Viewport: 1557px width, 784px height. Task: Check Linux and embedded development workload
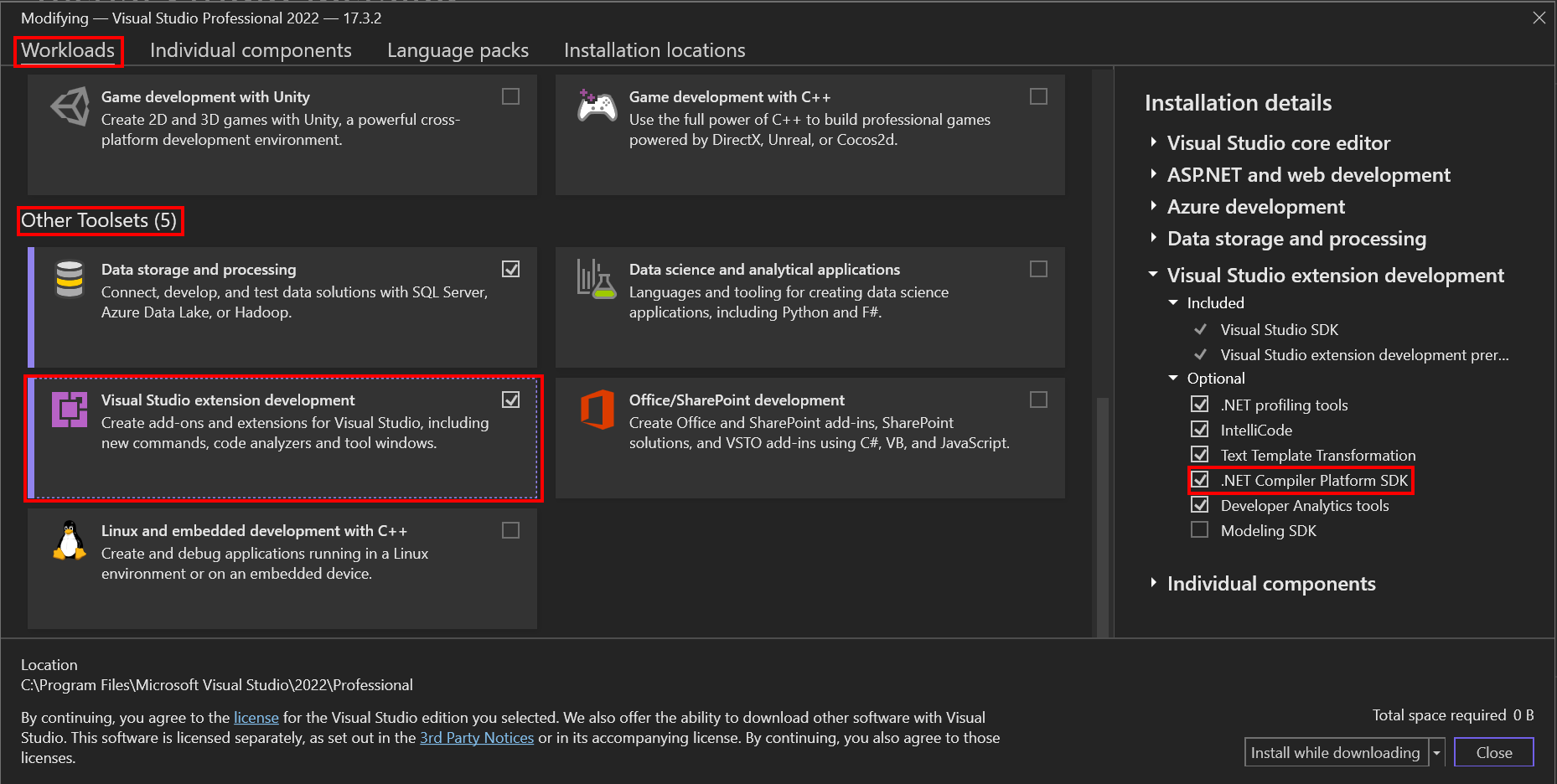coord(510,530)
